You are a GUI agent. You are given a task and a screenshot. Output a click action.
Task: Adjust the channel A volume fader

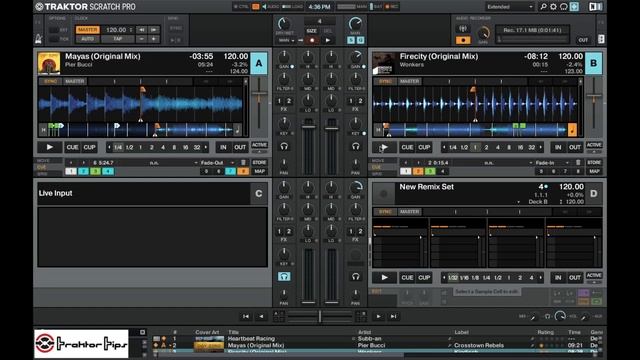click(309, 126)
